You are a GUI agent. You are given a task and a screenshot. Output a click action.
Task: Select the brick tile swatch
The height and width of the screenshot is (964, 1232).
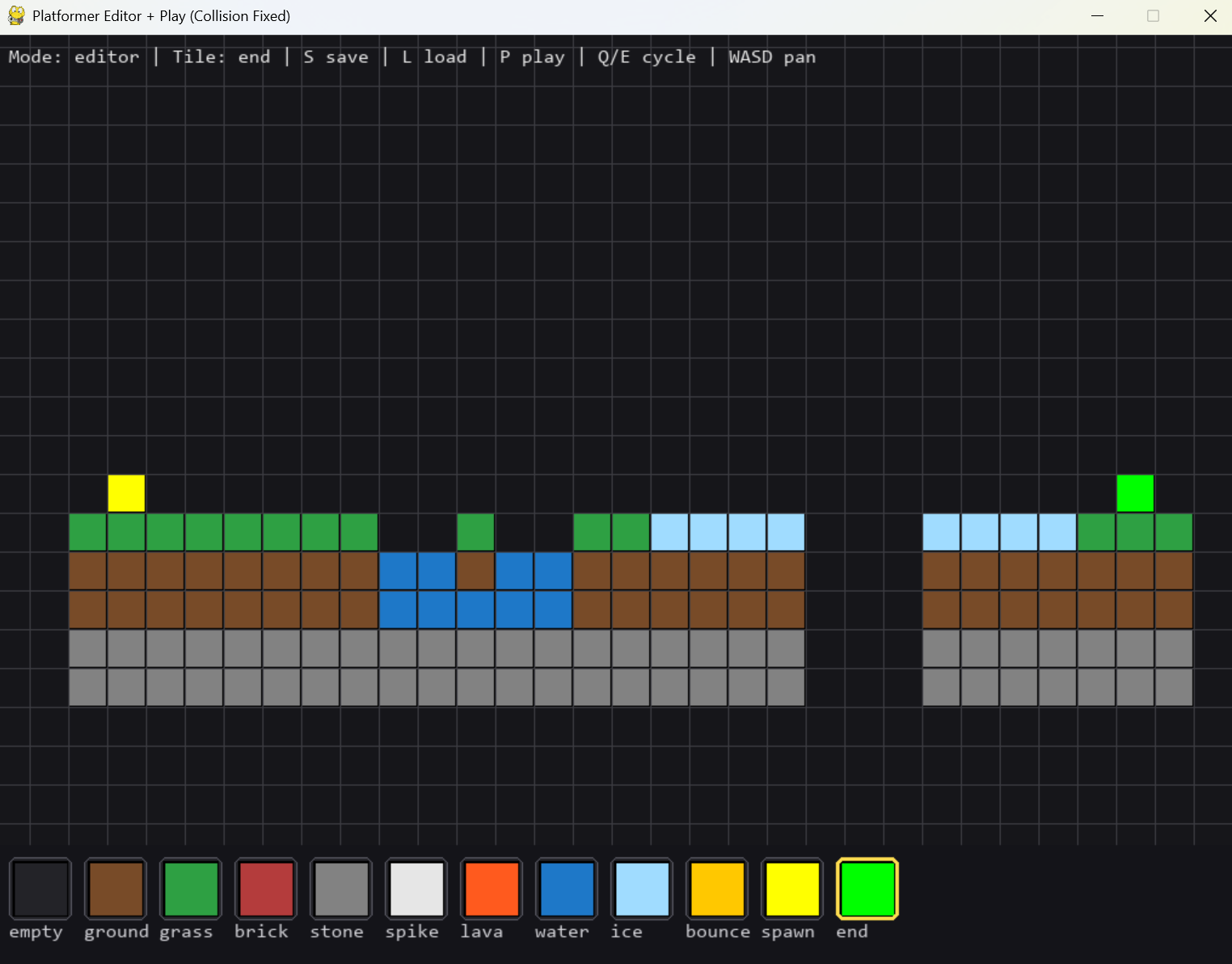tap(266, 889)
